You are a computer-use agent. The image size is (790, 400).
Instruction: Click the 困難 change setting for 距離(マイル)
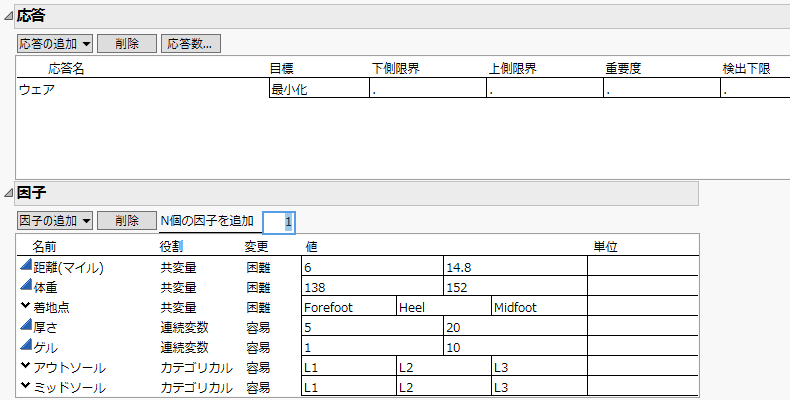coord(258,267)
